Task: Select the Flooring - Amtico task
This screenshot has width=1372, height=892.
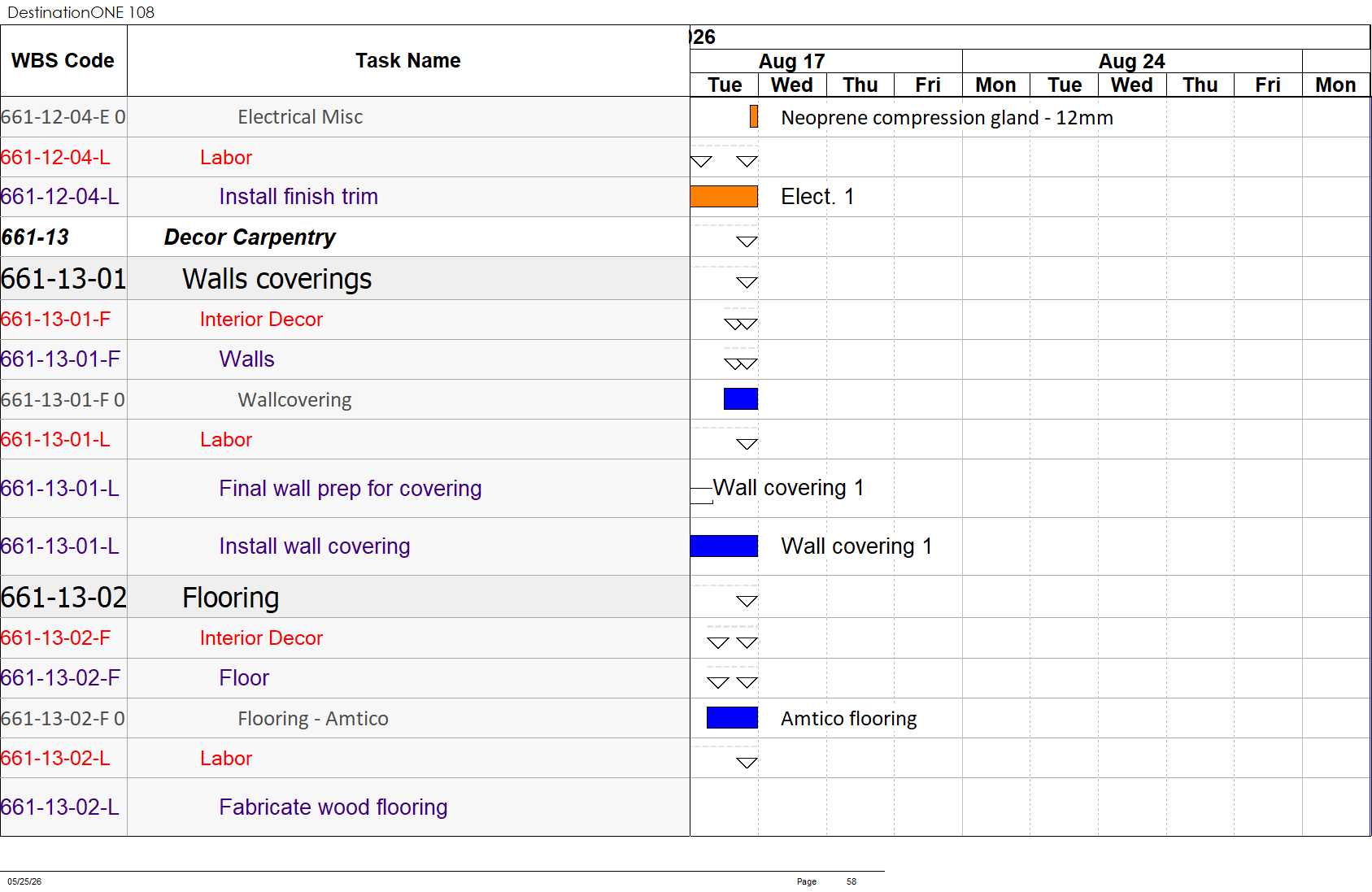Action: point(313,719)
